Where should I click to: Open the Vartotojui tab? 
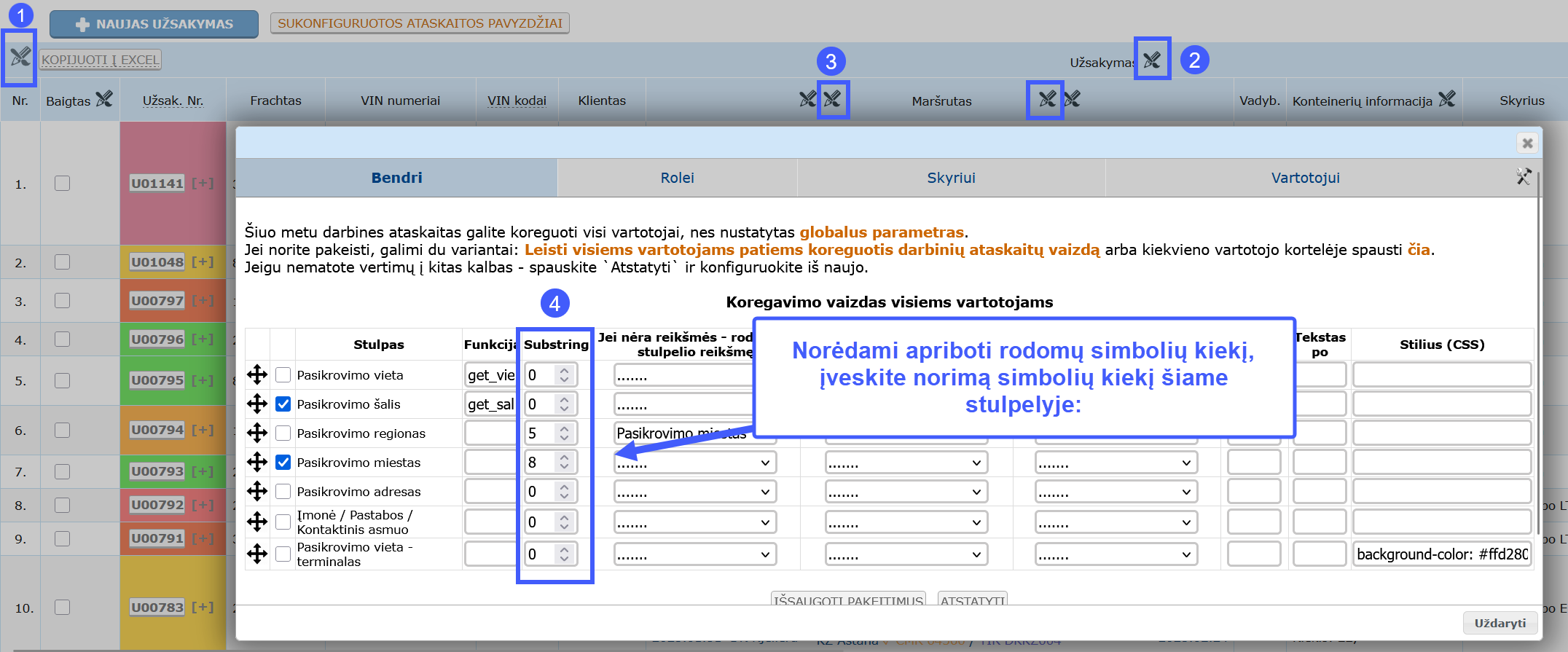[x=1305, y=178]
